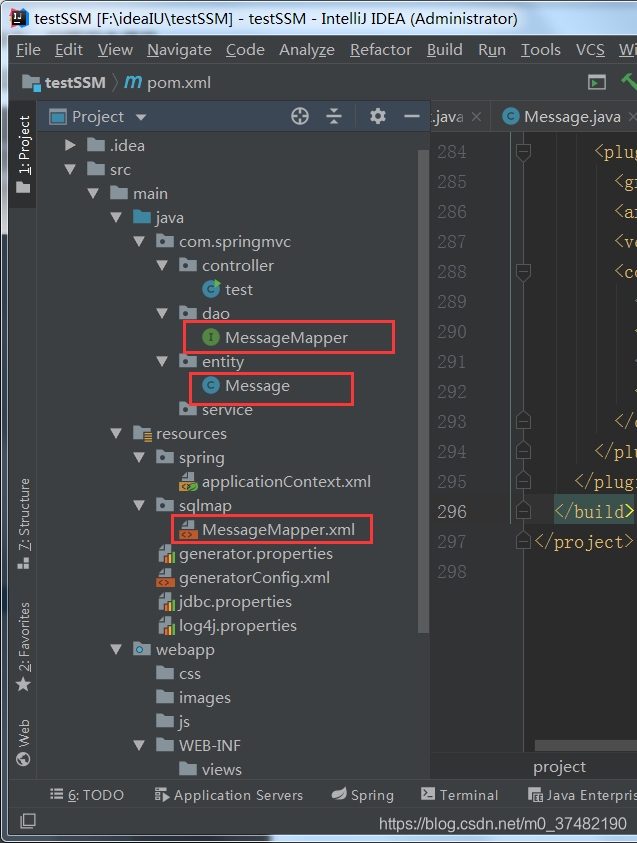Collapse the main folder
Viewport: 637px width, 843px height.
[93, 194]
